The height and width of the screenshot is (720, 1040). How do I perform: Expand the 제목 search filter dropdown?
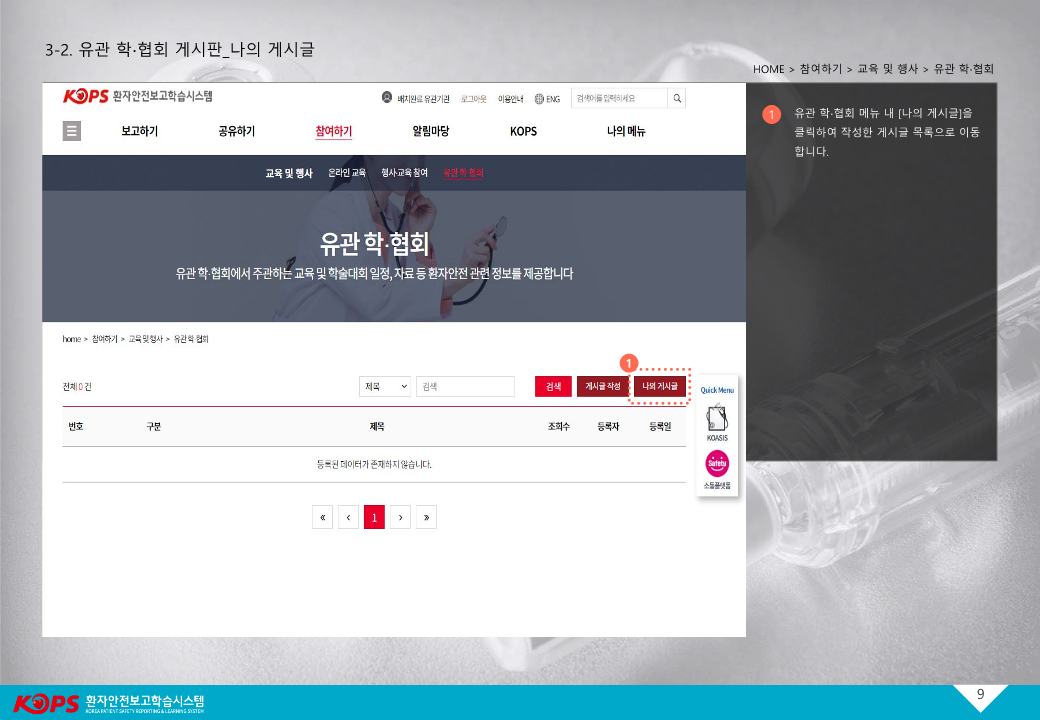(385, 386)
